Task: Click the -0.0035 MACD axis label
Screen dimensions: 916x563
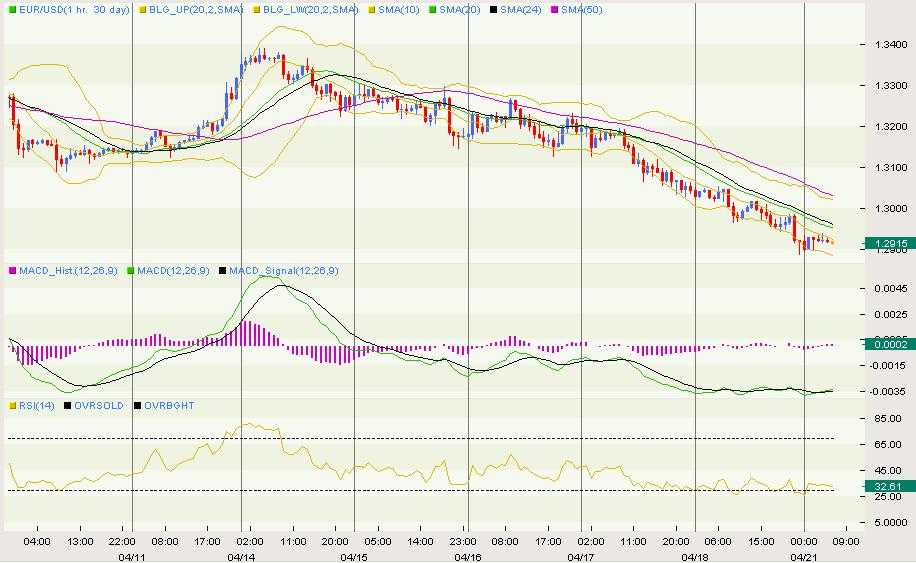Action: click(x=890, y=391)
